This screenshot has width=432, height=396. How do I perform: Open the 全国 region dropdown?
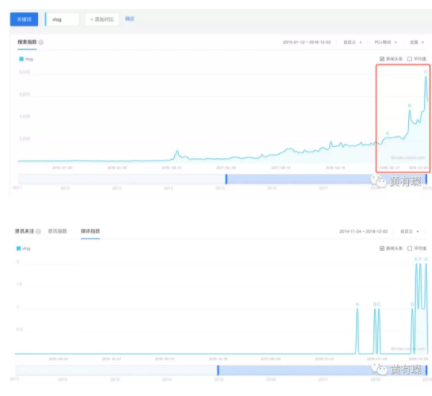[x=417, y=42]
